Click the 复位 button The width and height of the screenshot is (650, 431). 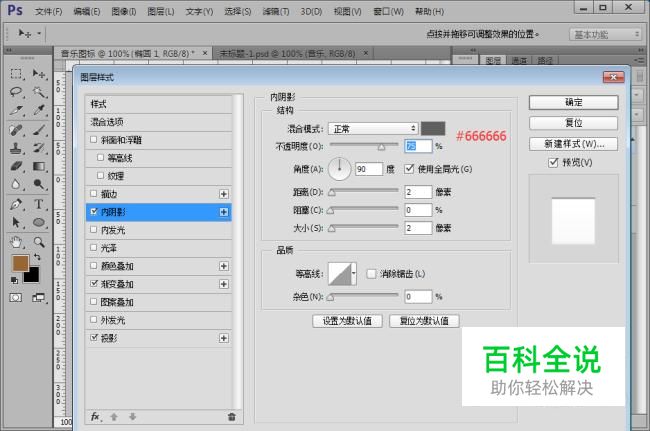point(573,123)
